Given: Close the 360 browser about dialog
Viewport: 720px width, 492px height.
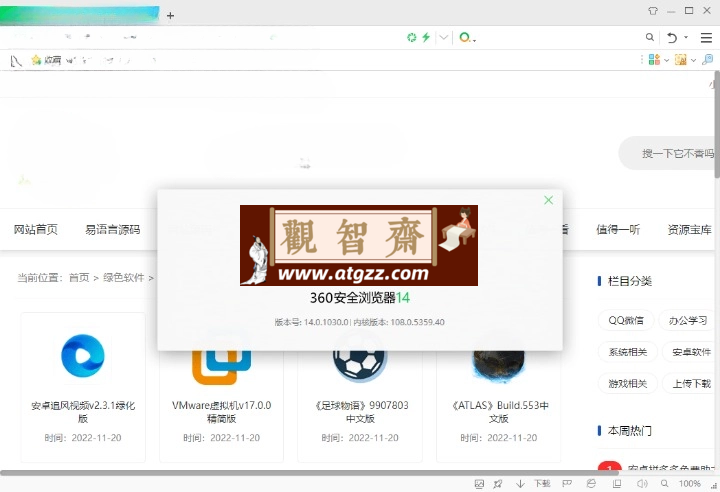Looking at the screenshot, I should (x=548, y=200).
